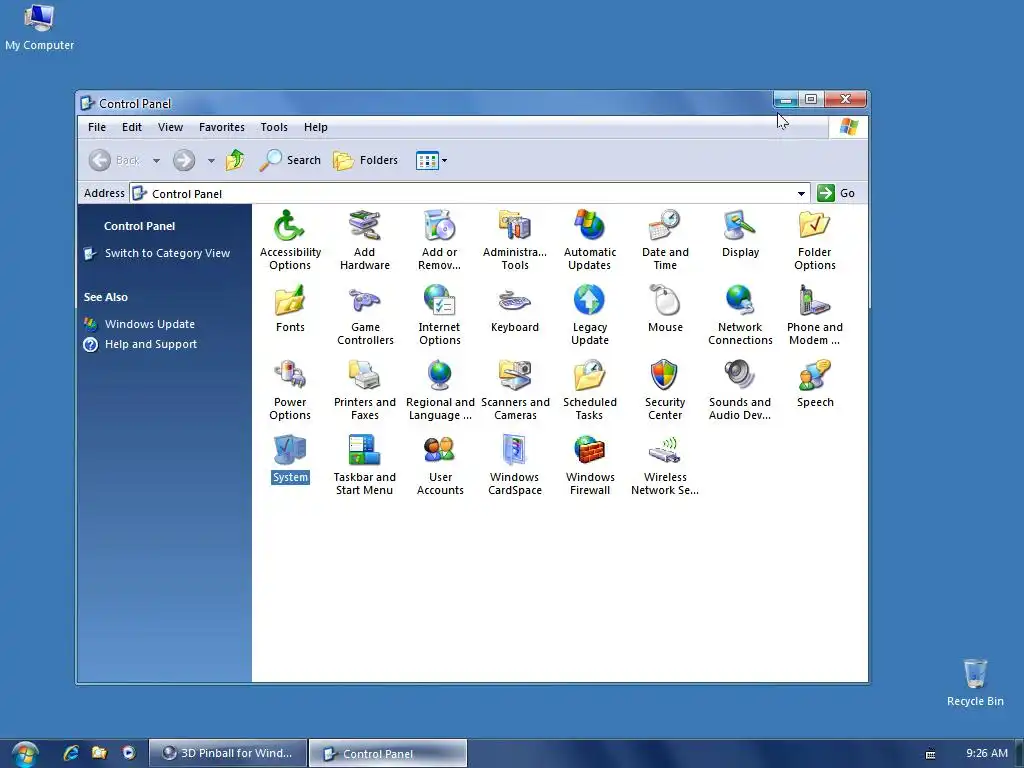Click the Control Panel taskbar button

[388, 753]
